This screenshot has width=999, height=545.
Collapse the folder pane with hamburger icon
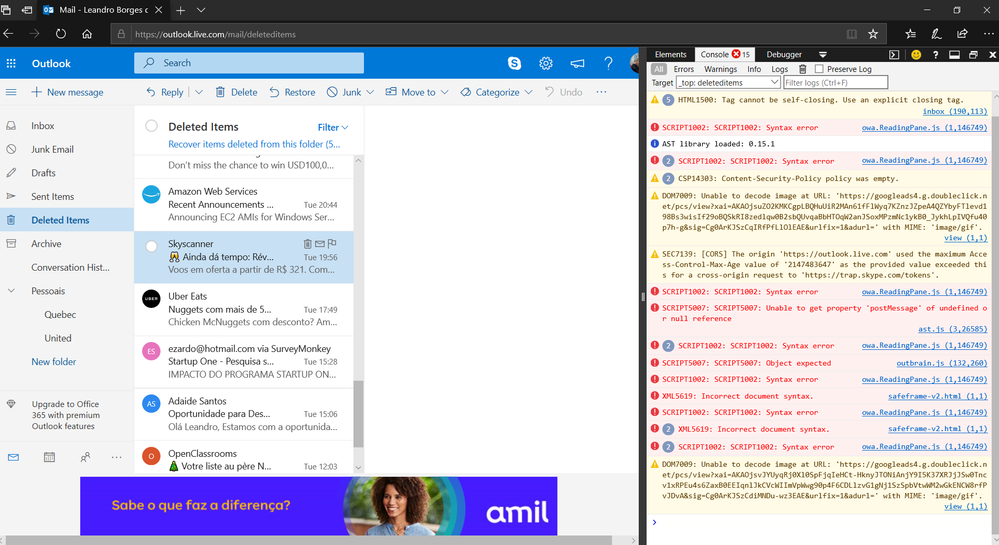click(11, 92)
